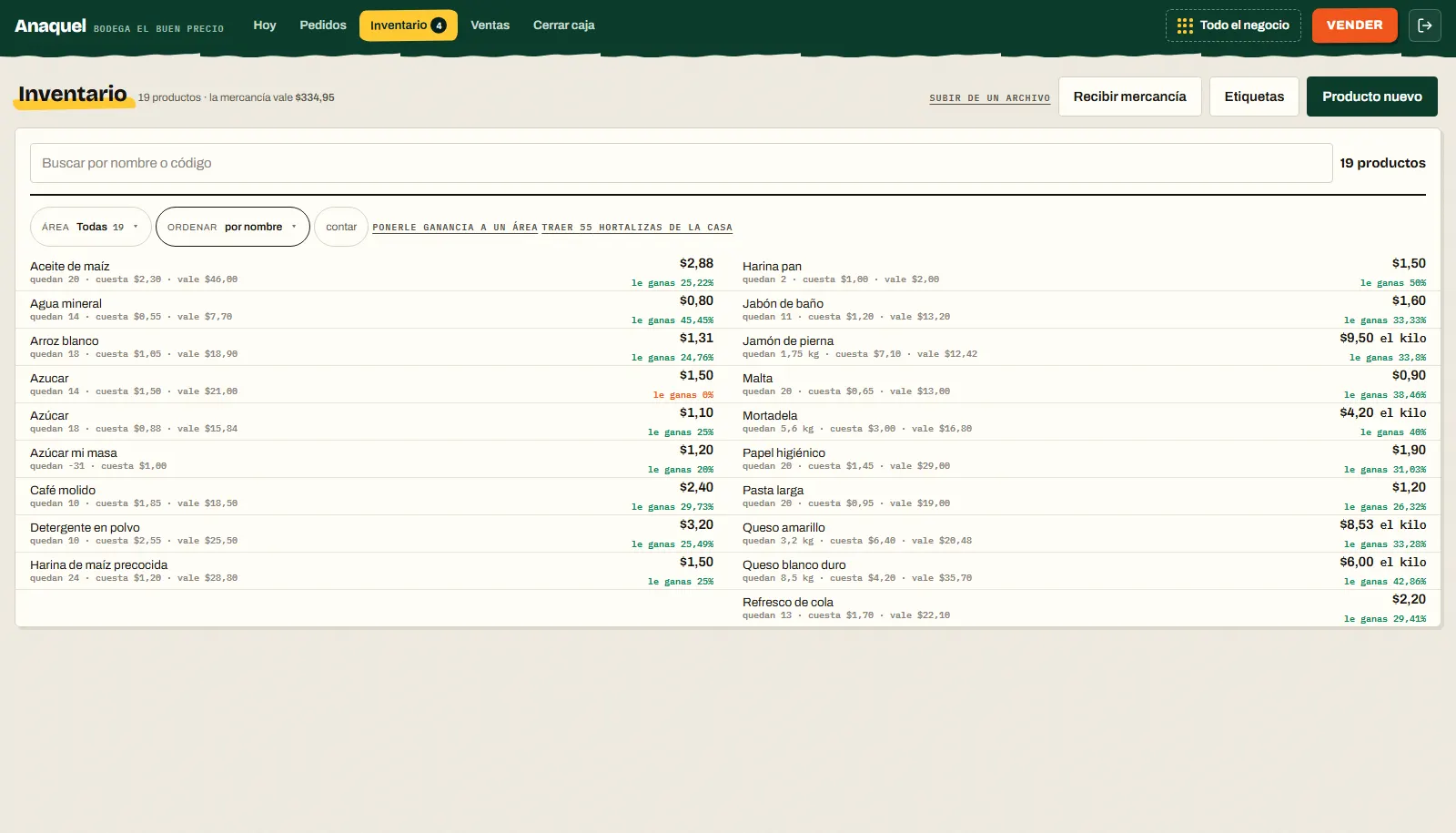Click Subir de un archivo link
Viewport: 1456px width, 833px height.
tap(989, 98)
